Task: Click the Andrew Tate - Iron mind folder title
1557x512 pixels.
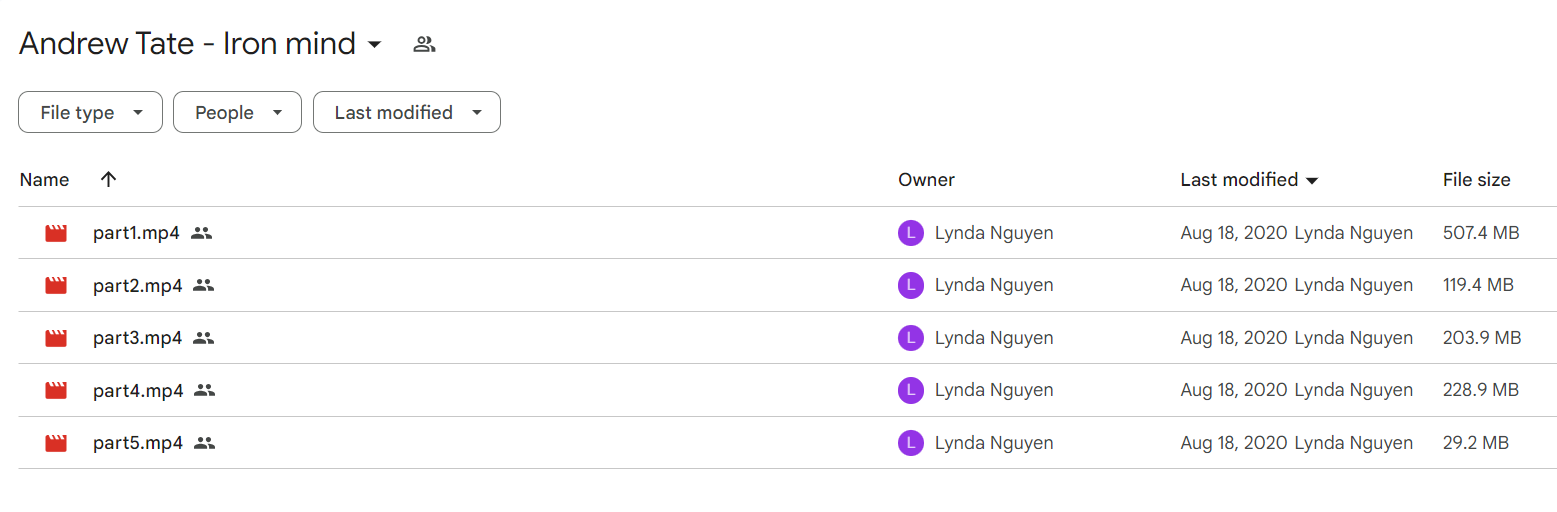Action: tap(187, 44)
